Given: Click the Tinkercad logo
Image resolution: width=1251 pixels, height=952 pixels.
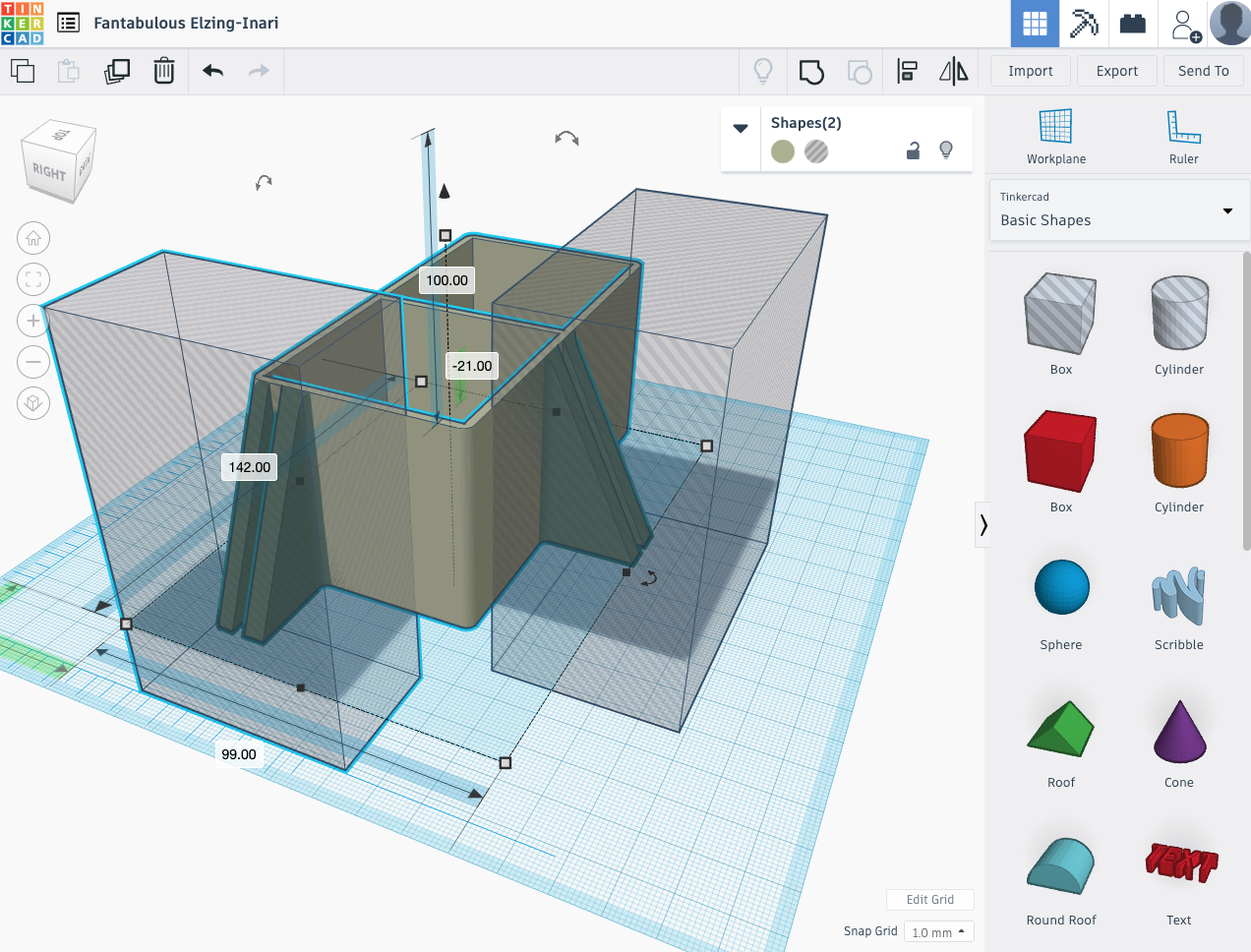Looking at the screenshot, I should pyautogui.click(x=23, y=24).
